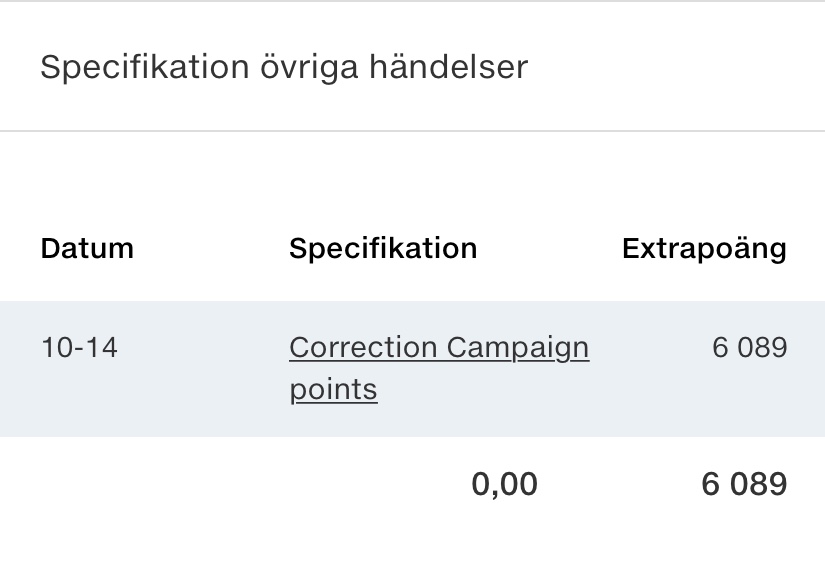Image resolution: width=825 pixels, height=582 pixels.
Task: Sort by the Datum column header
Action: [x=87, y=248]
